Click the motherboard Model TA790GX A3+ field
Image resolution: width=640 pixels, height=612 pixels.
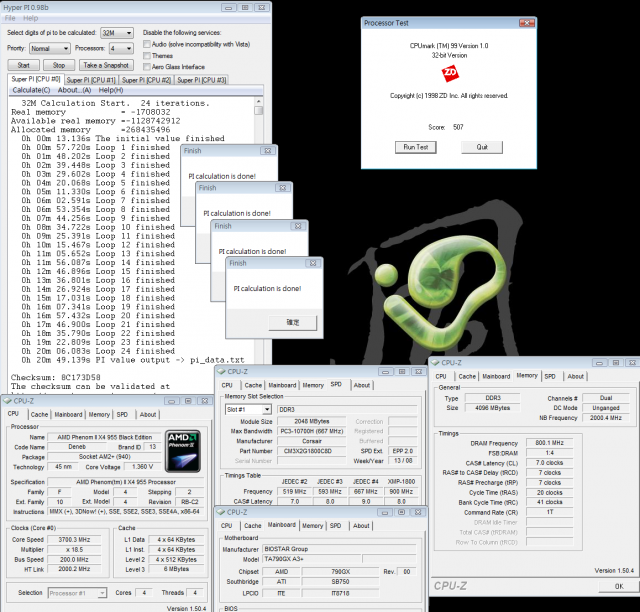click(x=311, y=559)
